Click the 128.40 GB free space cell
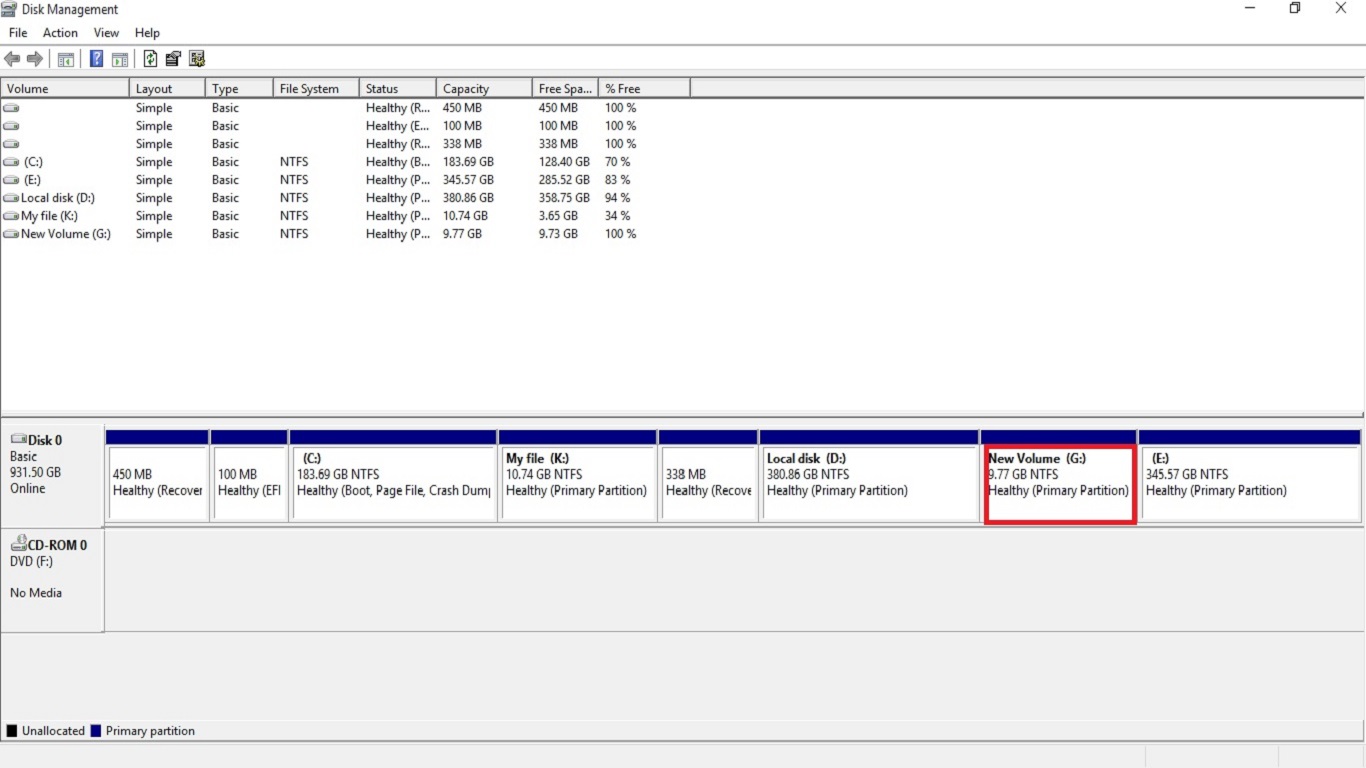Viewport: 1366px width, 768px height. pos(564,162)
